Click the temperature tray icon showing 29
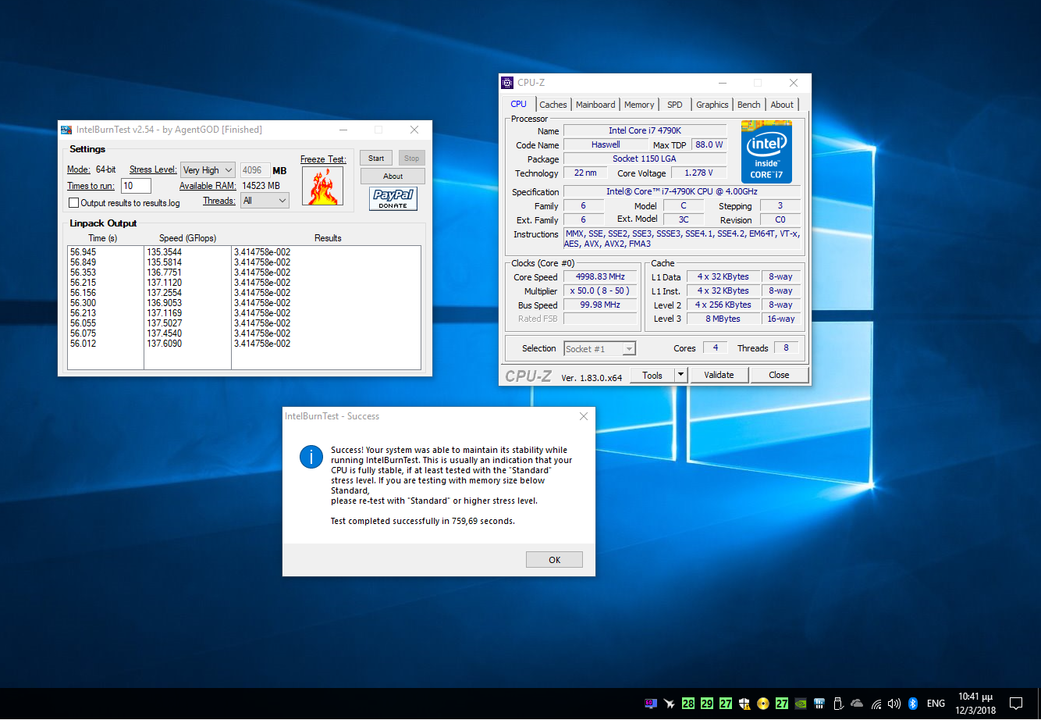The image size is (1041, 720). (x=706, y=703)
